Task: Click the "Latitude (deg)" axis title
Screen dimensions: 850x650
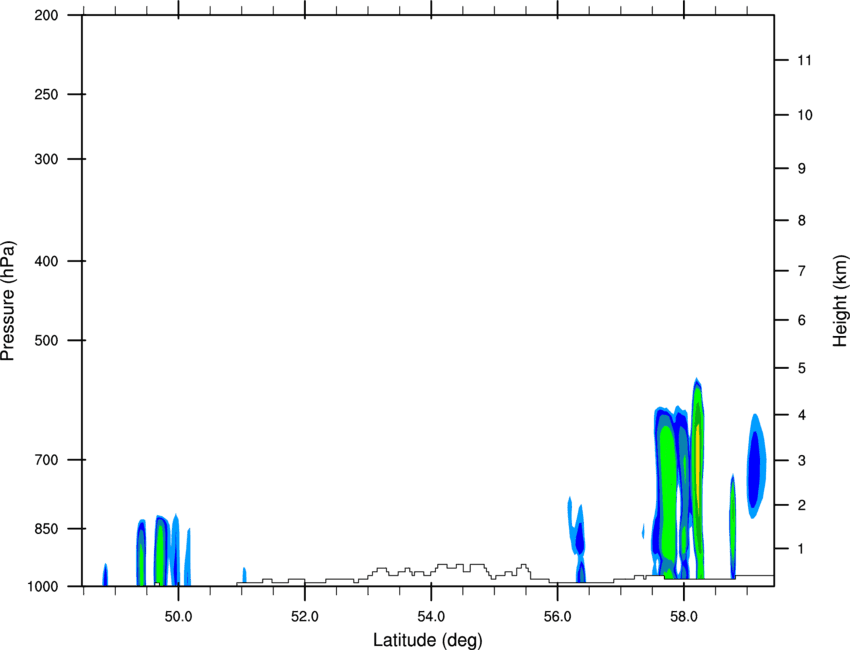Action: click(x=428, y=640)
